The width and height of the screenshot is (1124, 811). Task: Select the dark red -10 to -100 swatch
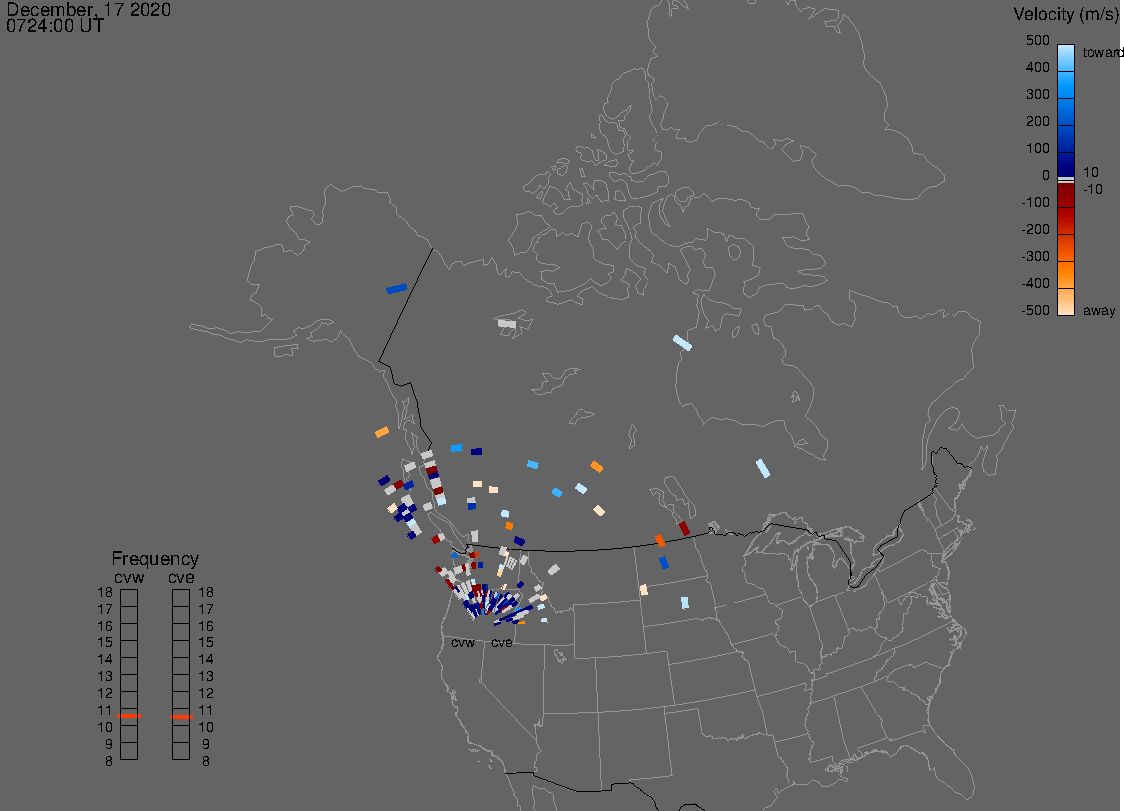(1066, 195)
